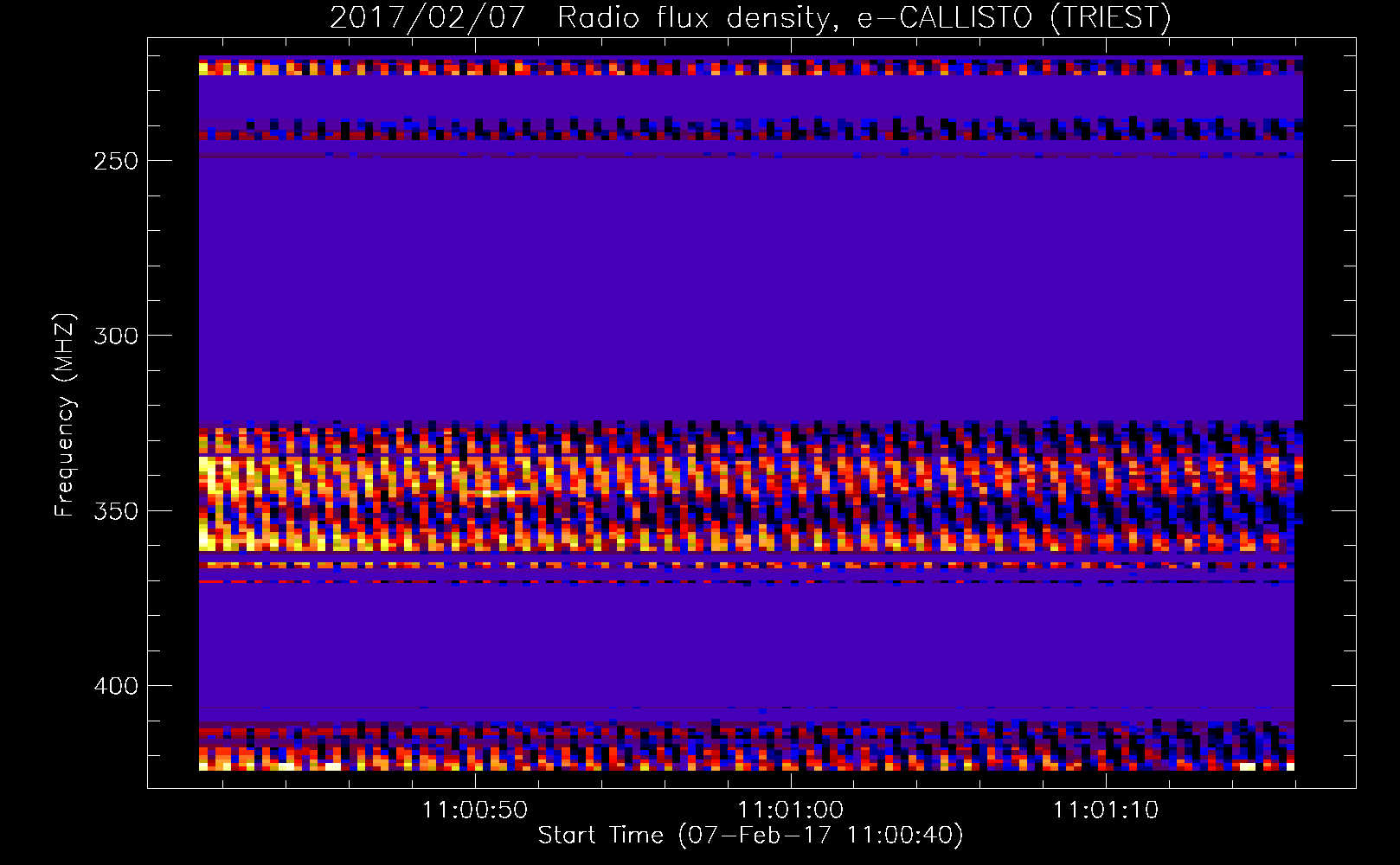Click the 'Frequency (MHZ)' axis label
The height and width of the screenshot is (865, 1400).
(65, 414)
